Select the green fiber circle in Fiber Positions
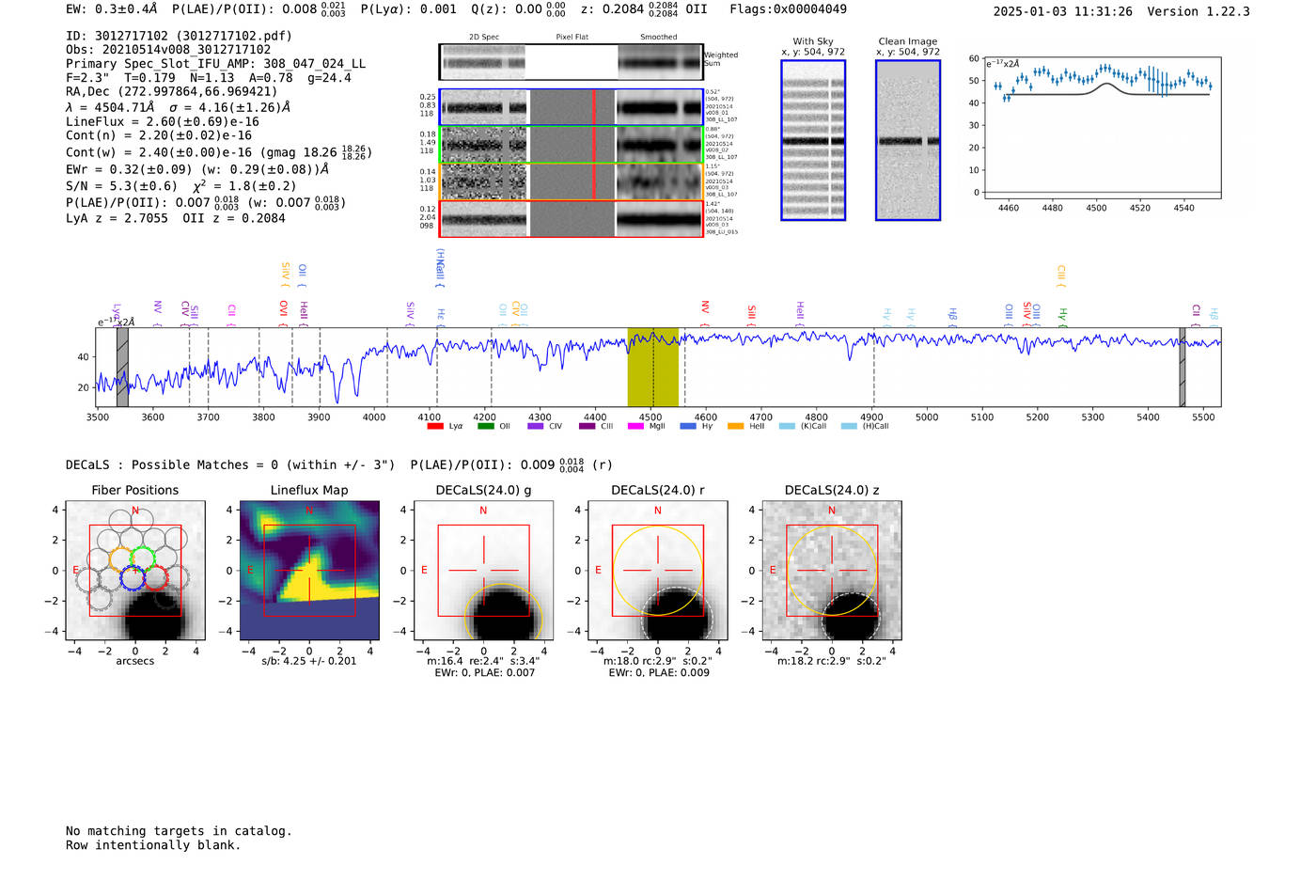The width and height of the screenshot is (1316, 896). click(x=143, y=558)
